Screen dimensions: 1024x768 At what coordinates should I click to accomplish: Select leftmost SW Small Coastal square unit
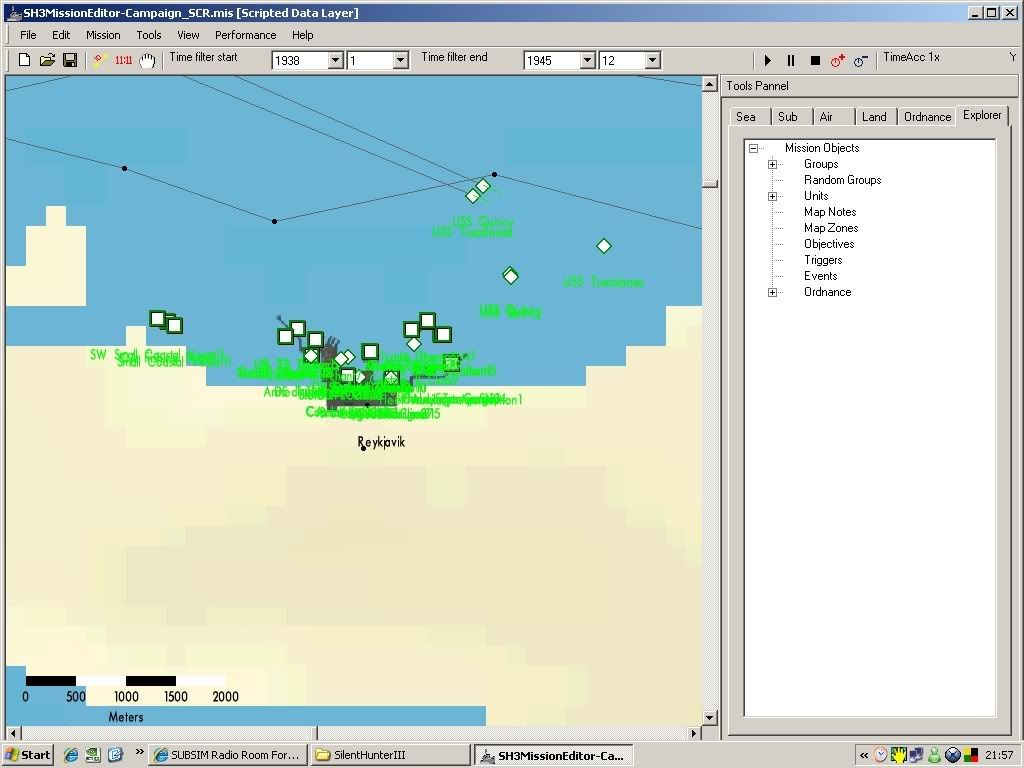[157, 318]
